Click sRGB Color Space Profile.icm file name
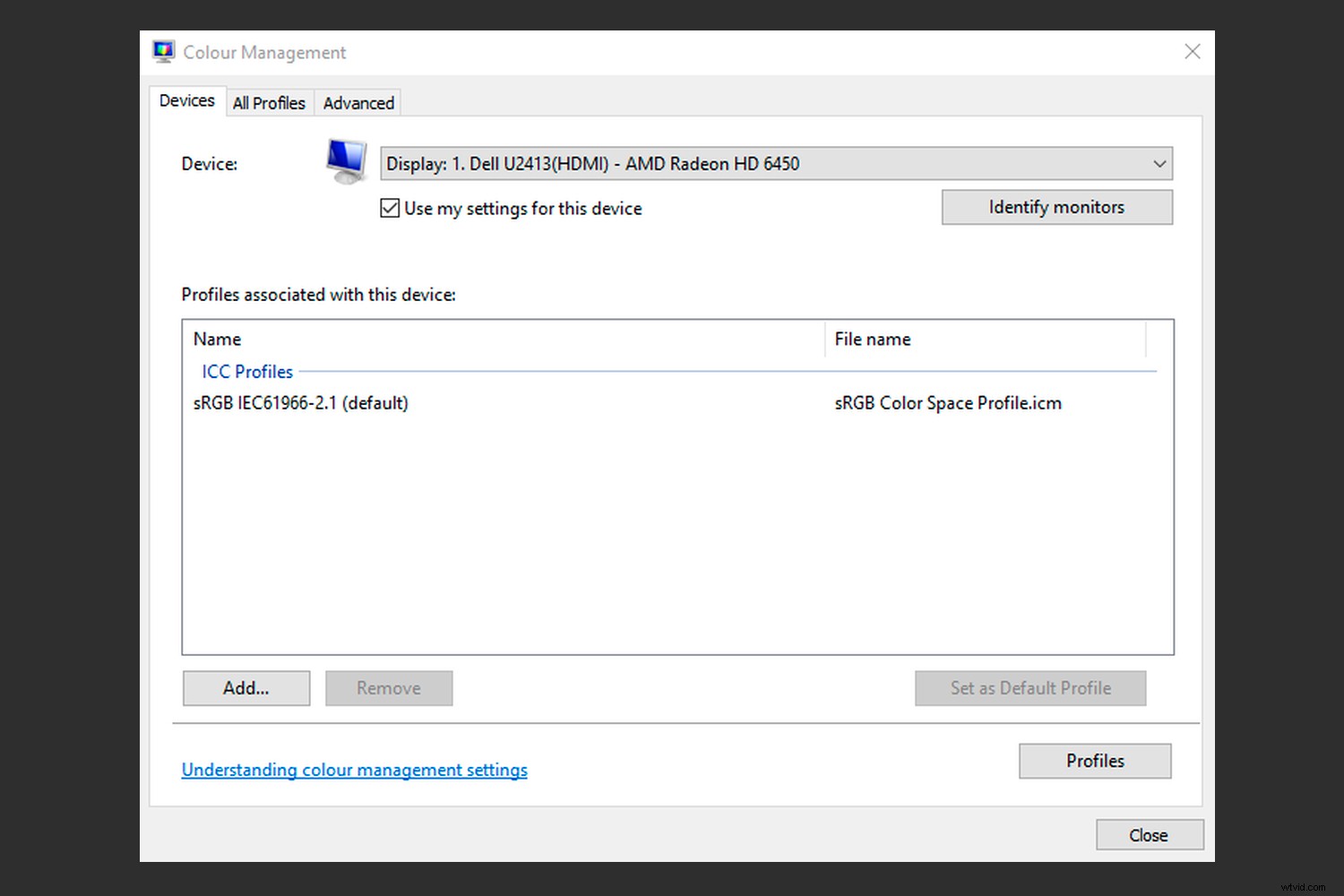 (947, 403)
